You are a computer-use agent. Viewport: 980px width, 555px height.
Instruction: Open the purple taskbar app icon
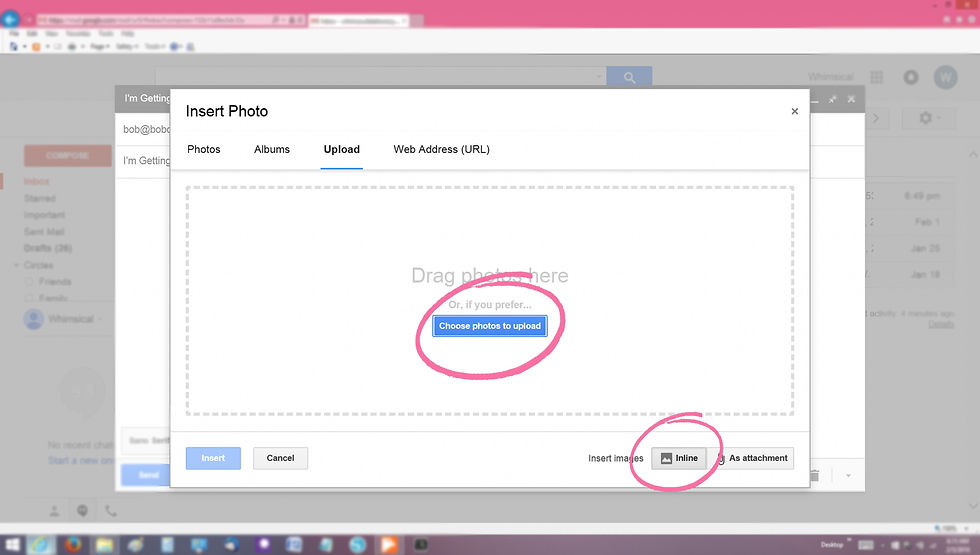click(x=263, y=545)
